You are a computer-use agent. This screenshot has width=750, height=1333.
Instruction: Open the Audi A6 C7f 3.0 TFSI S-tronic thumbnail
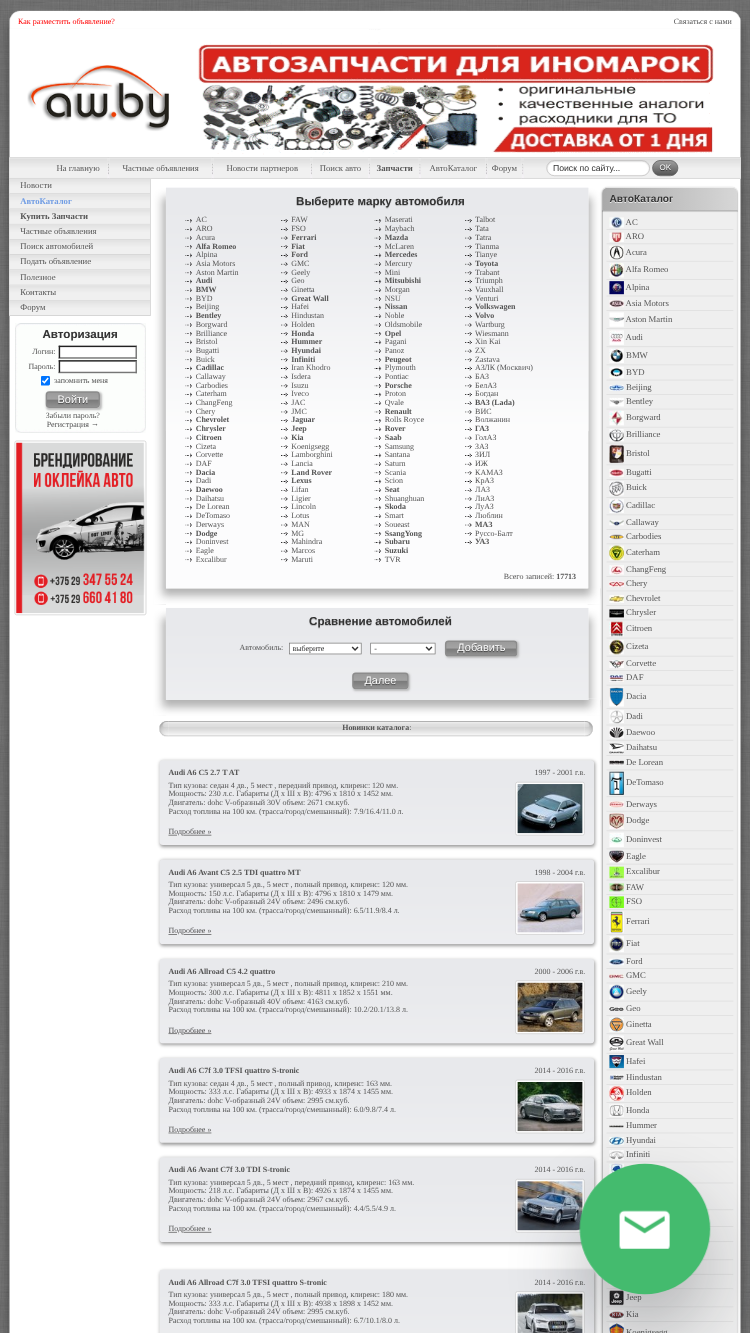coord(550,1106)
